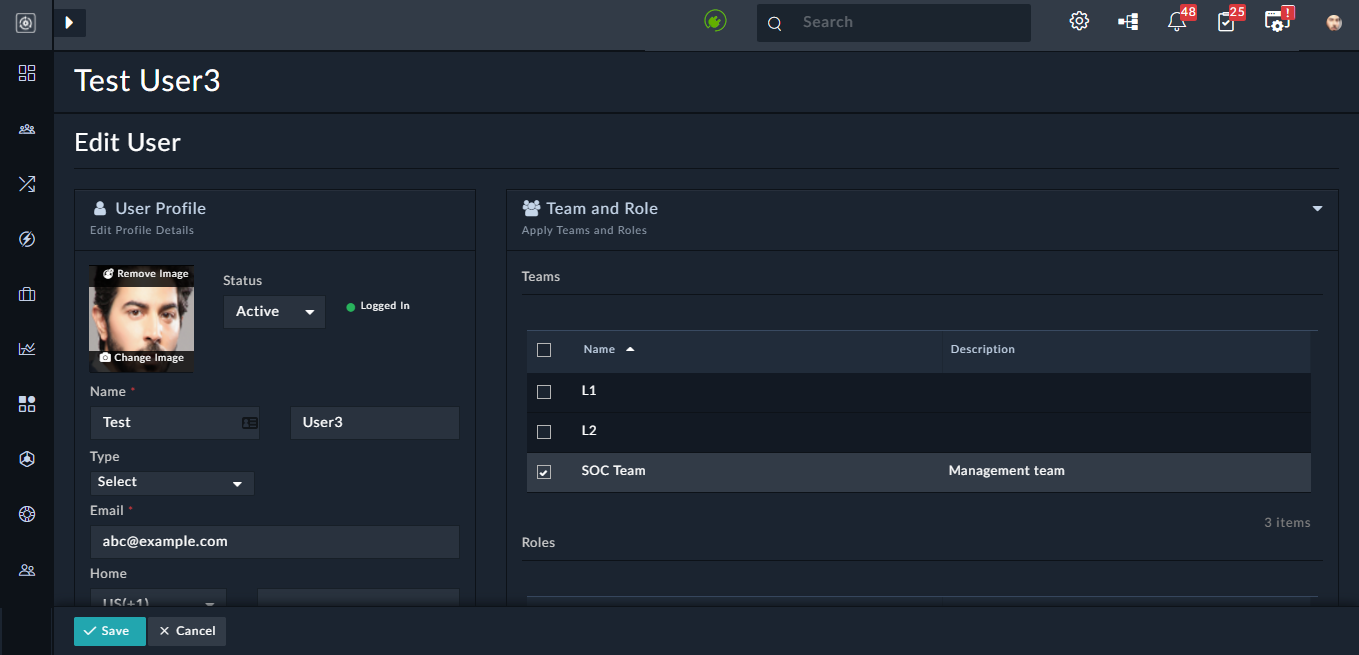Uncheck the SOC Team checkbox
Image resolution: width=1359 pixels, height=655 pixels.
pos(544,471)
